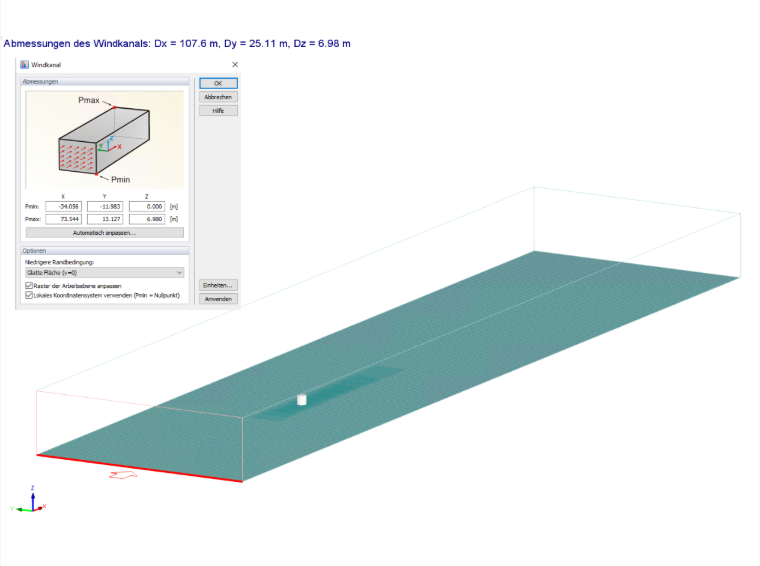760x566 pixels.
Task: Click the Anwenden button
Action: 218,299
